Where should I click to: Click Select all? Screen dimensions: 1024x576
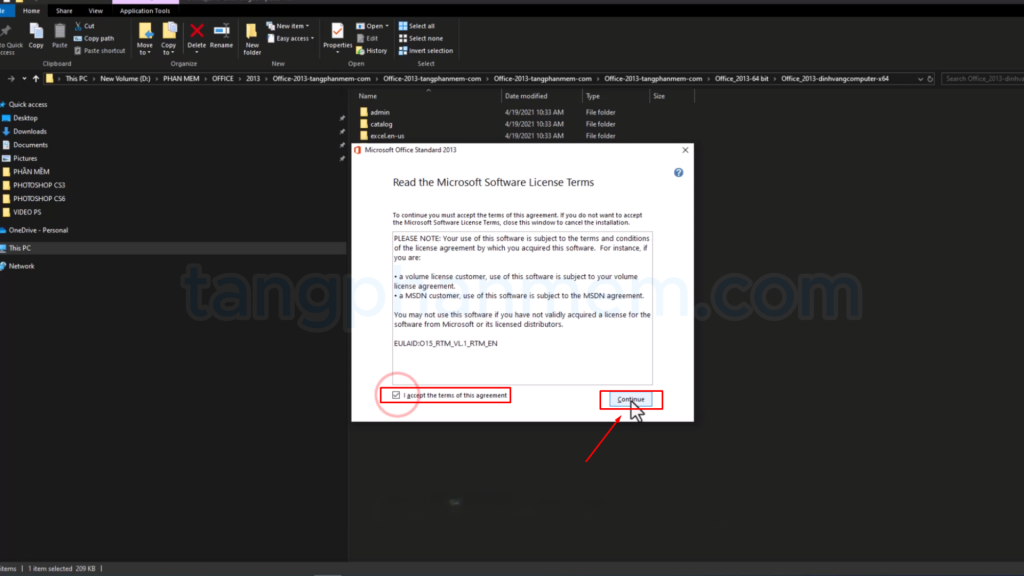tap(417, 26)
